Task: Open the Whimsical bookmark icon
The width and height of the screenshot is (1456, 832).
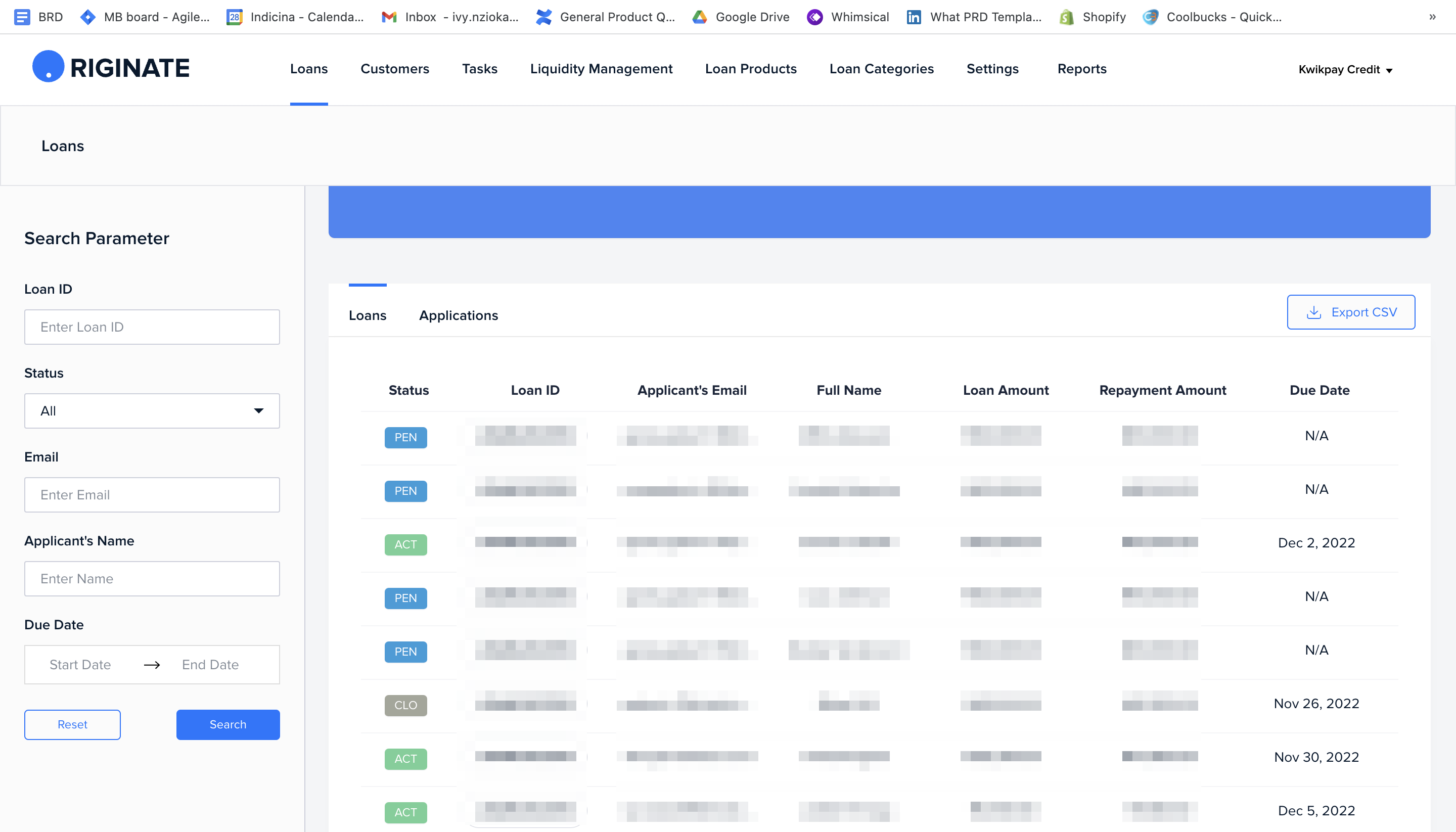Action: [x=814, y=17]
